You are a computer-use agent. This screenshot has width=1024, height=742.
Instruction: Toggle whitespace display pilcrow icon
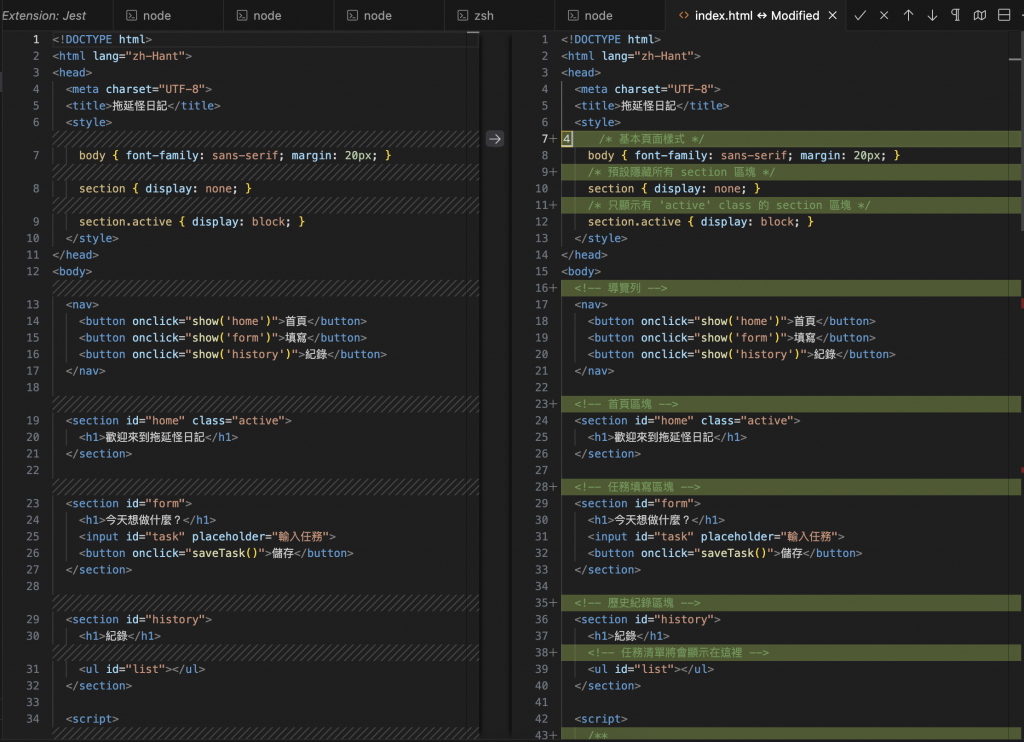(956, 15)
